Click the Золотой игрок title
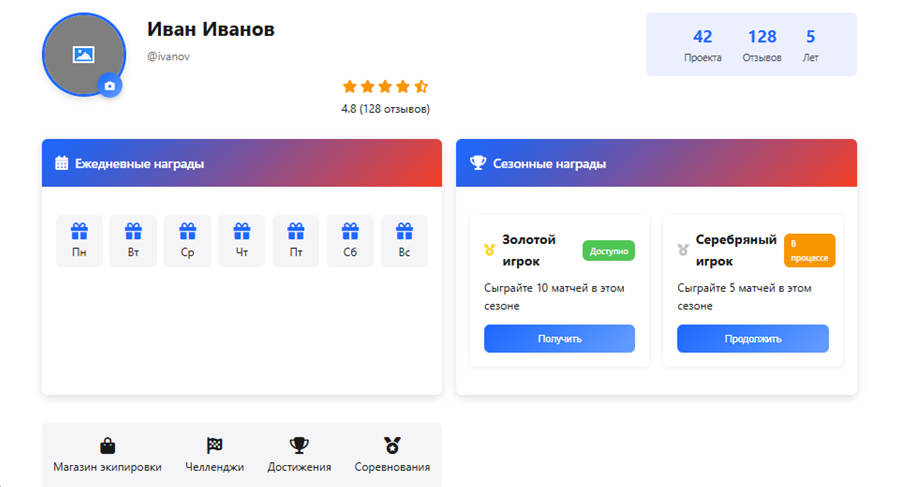The width and height of the screenshot is (901, 487). (x=529, y=250)
